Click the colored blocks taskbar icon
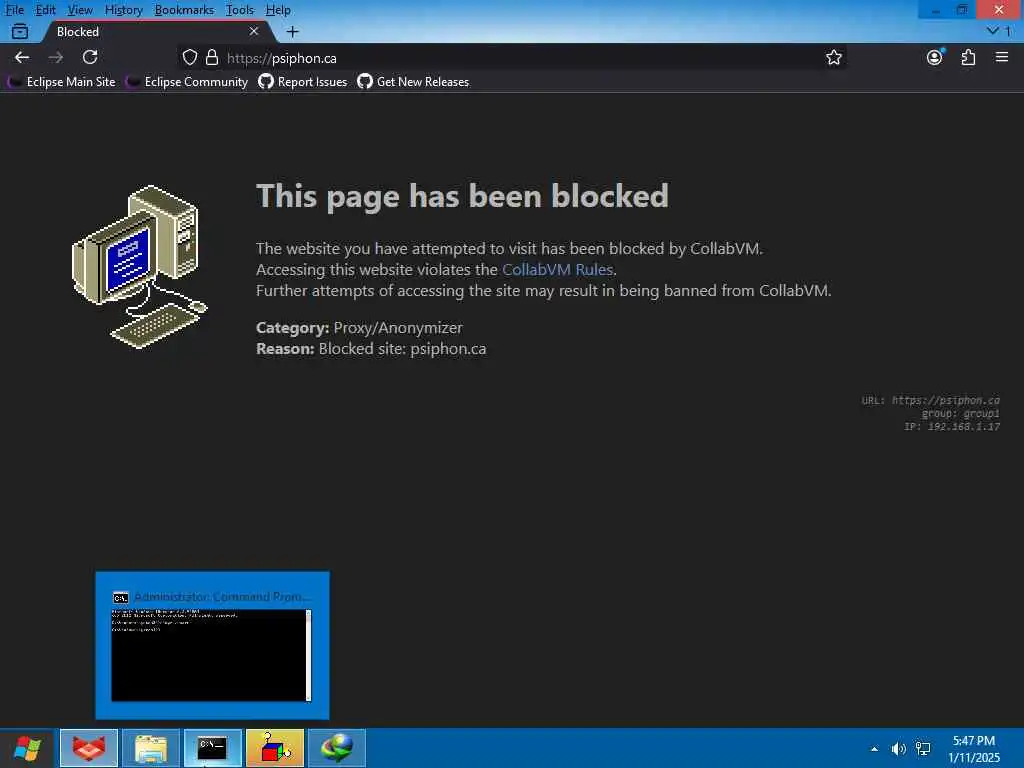 pyautogui.click(x=275, y=748)
